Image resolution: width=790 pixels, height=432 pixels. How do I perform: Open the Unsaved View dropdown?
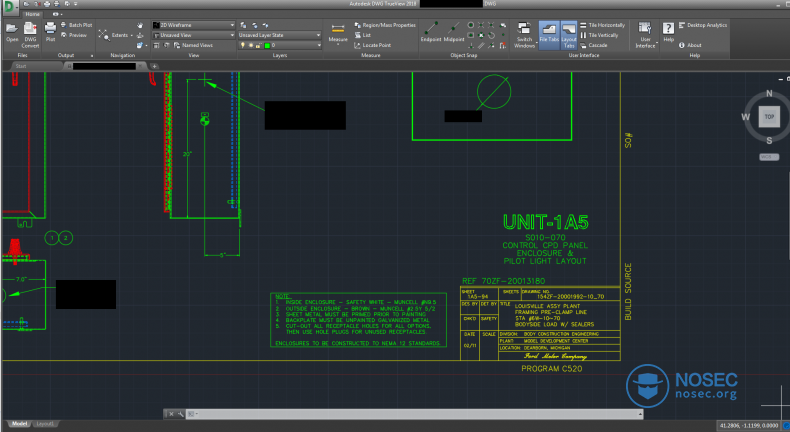pyautogui.click(x=193, y=35)
